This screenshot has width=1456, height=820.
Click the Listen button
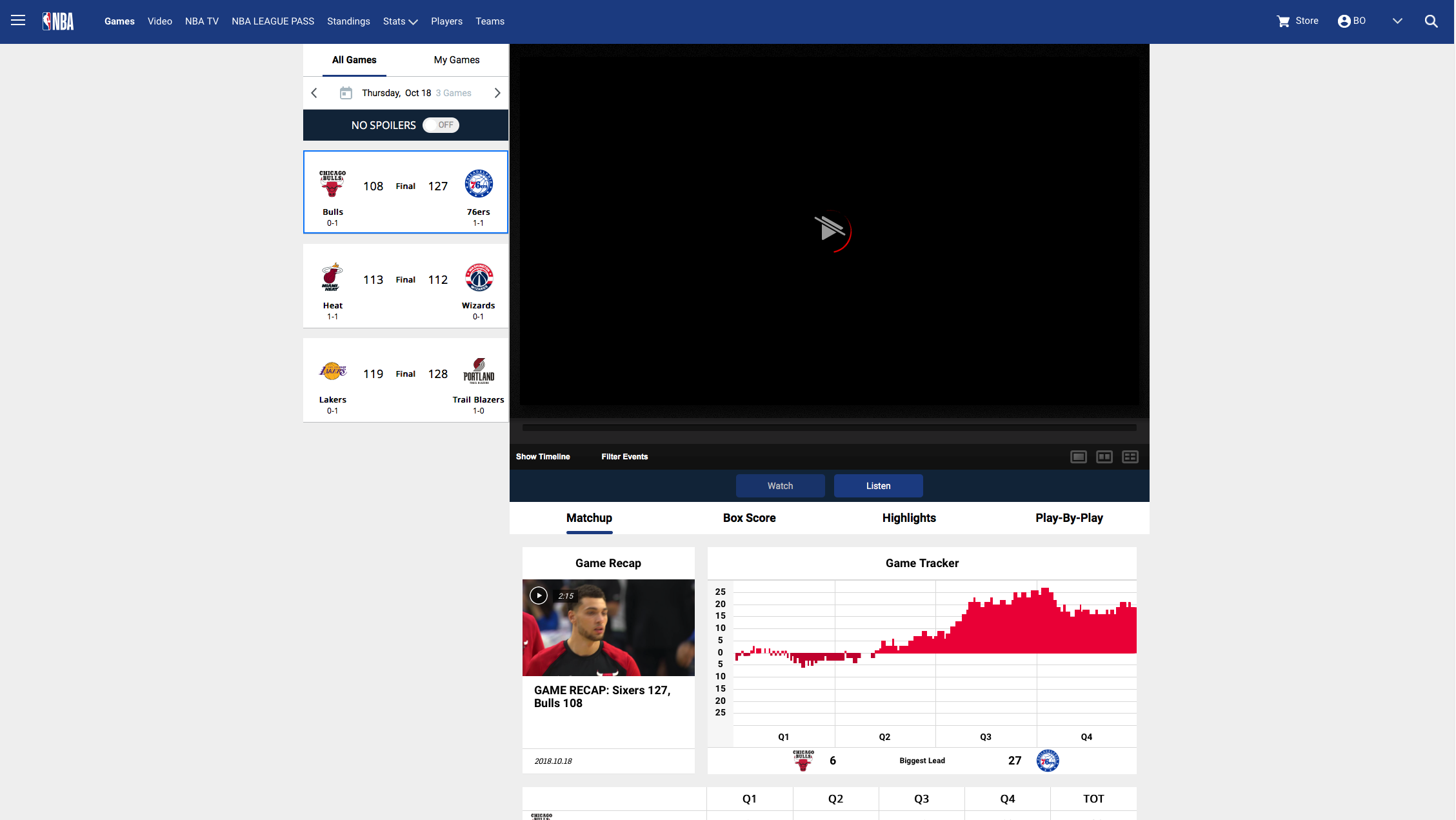coord(878,486)
